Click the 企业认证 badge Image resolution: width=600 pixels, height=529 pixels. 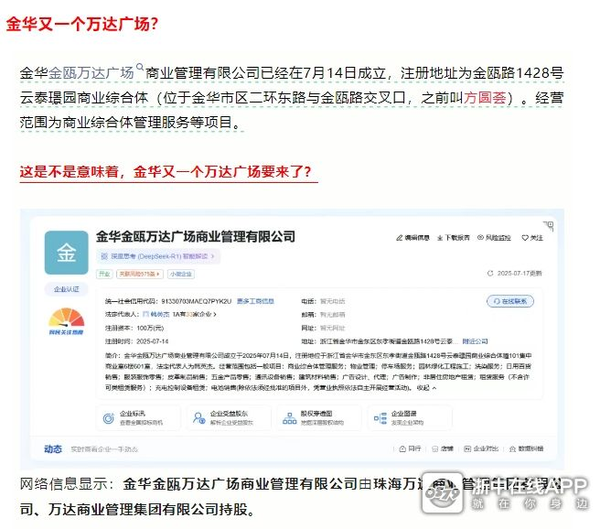pos(66,289)
